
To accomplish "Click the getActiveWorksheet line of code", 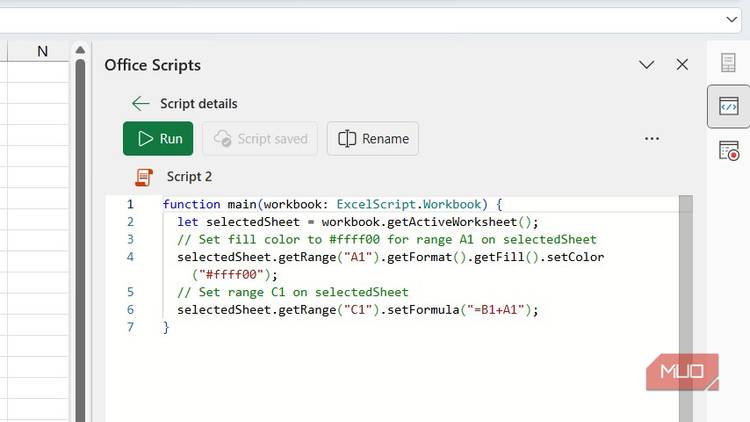I will click(x=358, y=222).
